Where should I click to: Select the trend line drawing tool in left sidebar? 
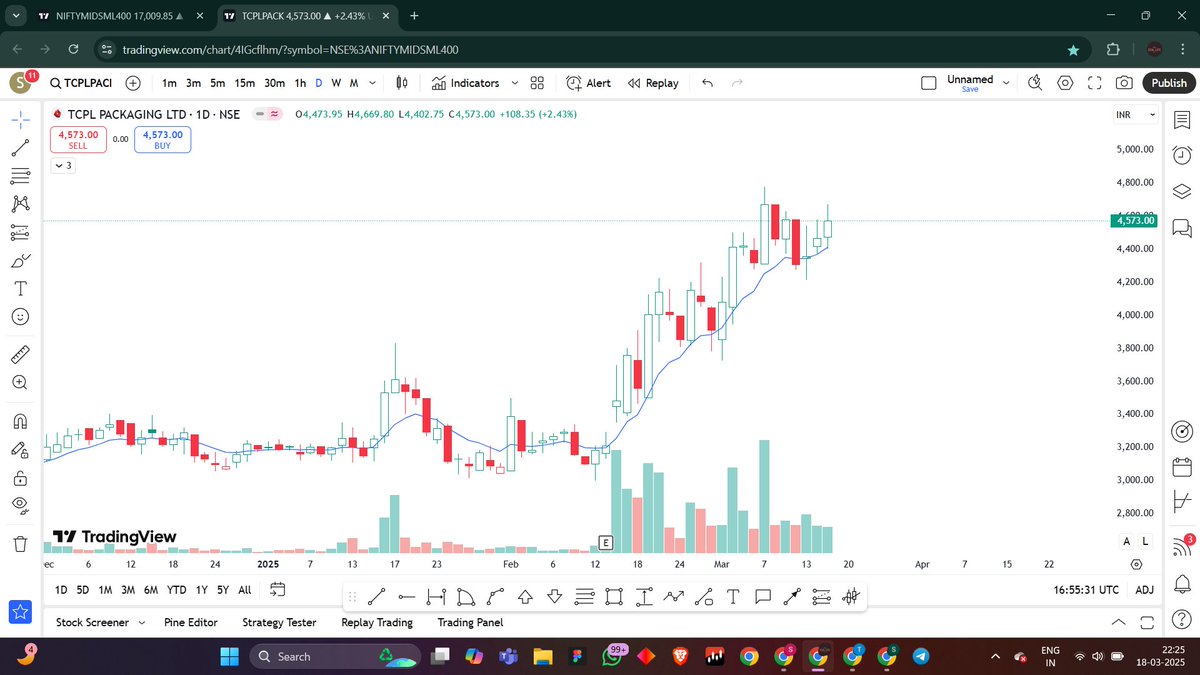pos(20,147)
